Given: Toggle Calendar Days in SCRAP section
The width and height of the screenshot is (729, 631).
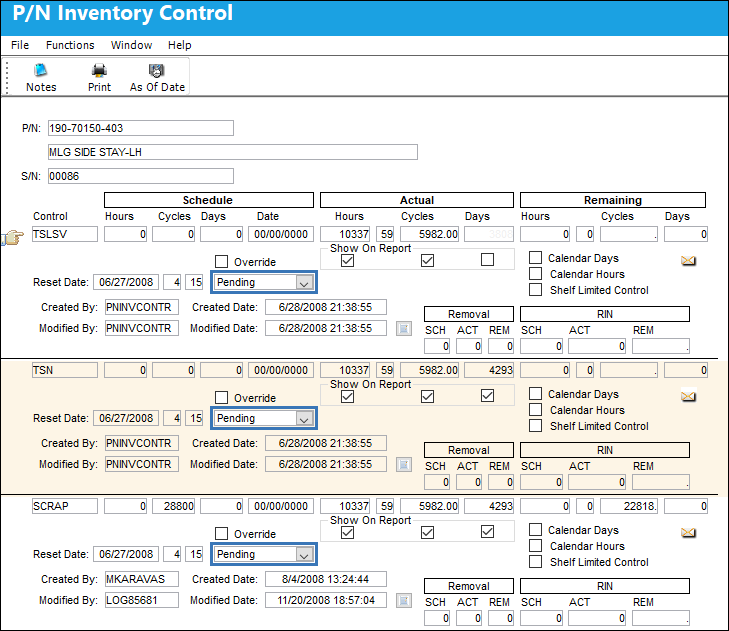Looking at the screenshot, I should tap(535, 529).
